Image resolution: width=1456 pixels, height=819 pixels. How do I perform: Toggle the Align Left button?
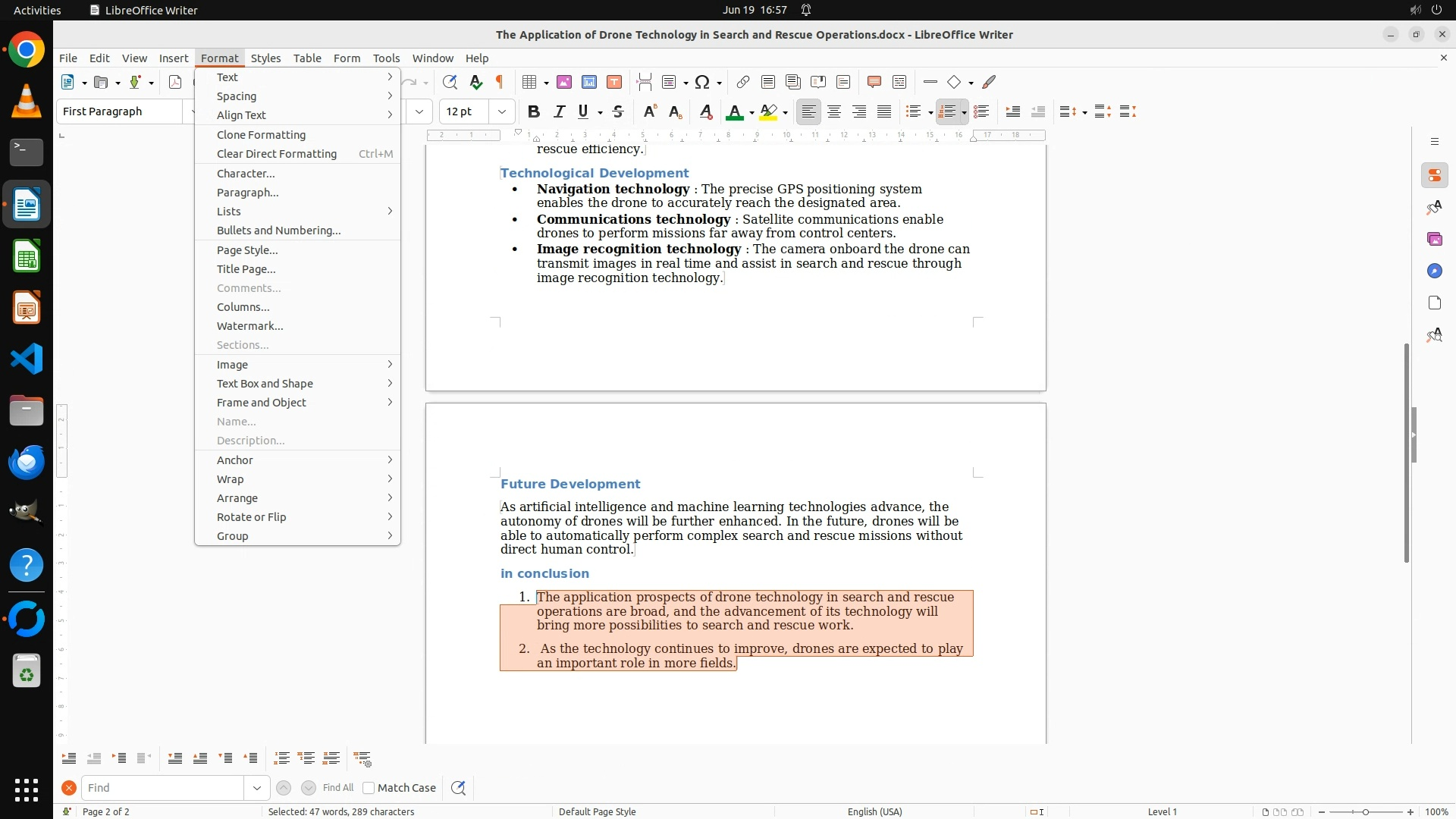(x=809, y=111)
